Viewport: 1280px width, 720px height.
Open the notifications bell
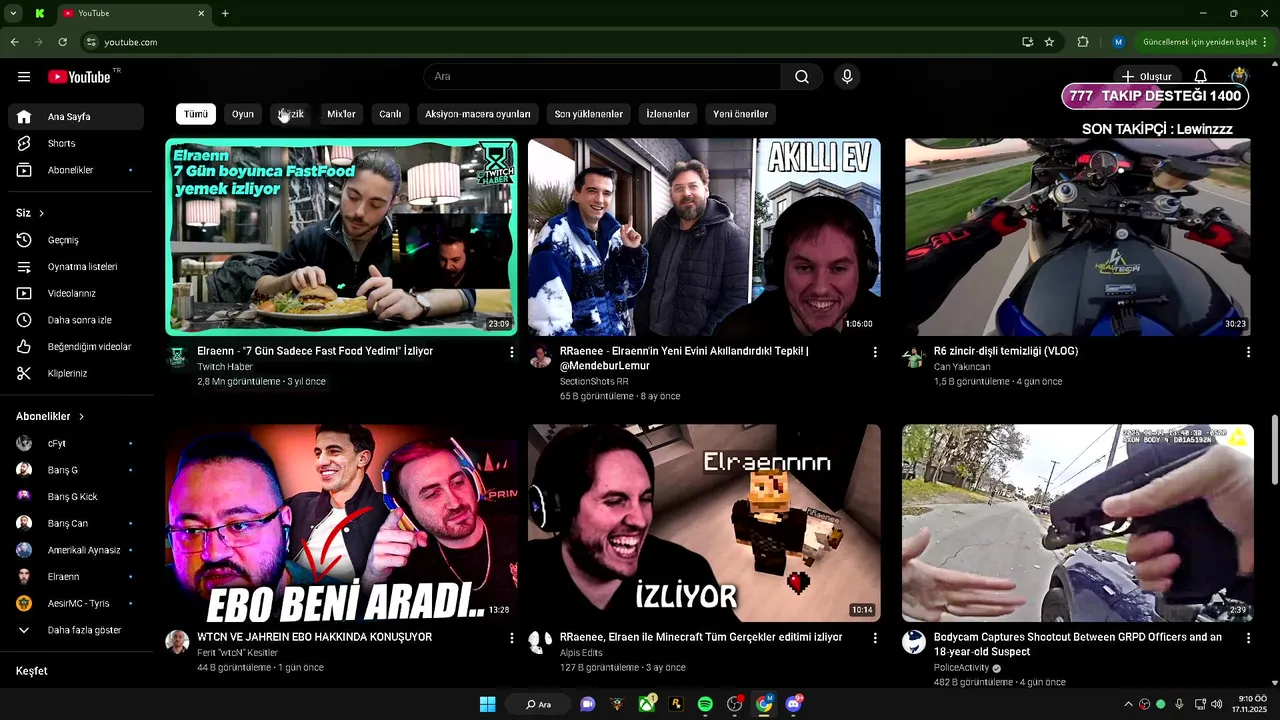click(1200, 77)
